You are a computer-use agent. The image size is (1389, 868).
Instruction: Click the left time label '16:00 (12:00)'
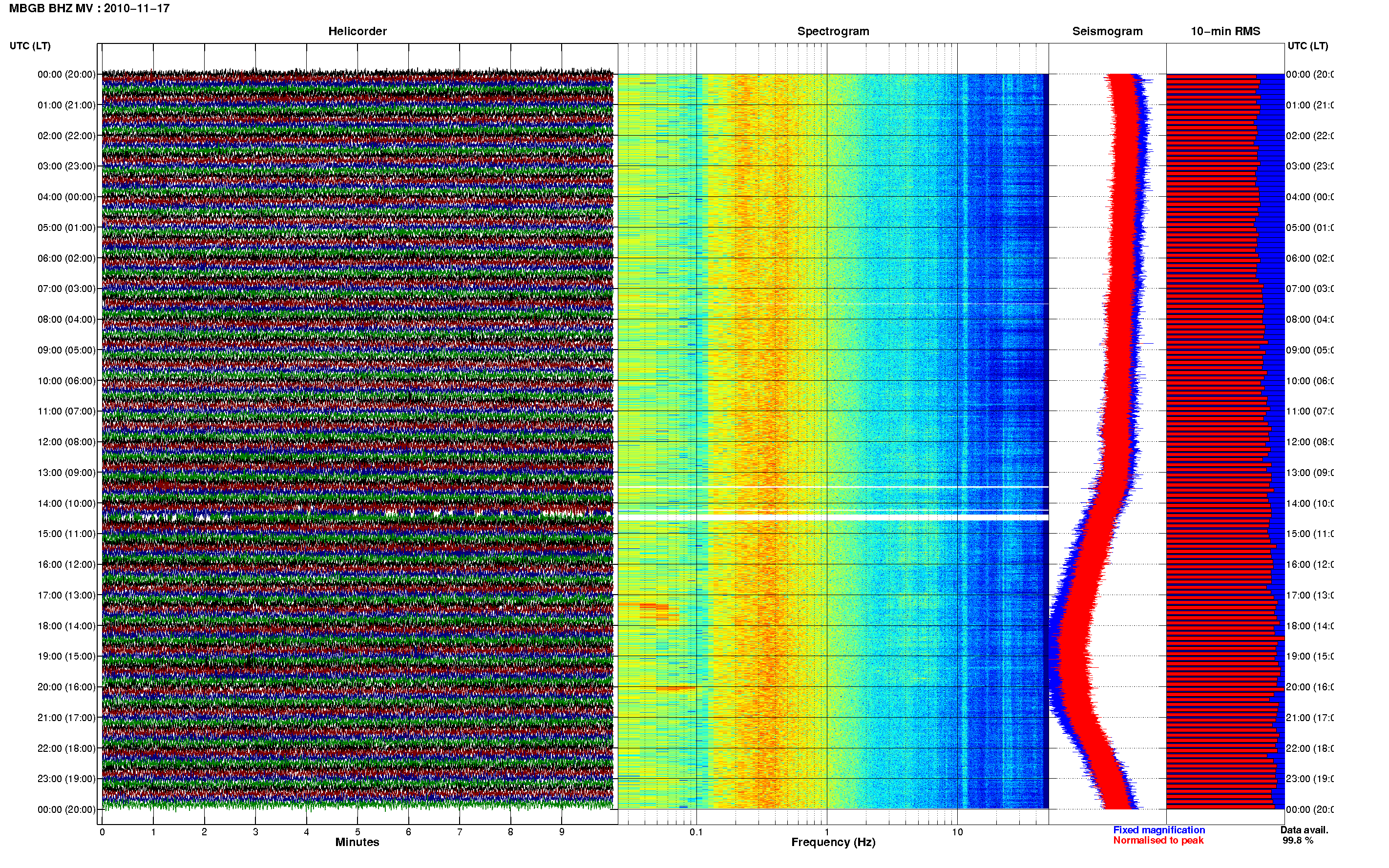tap(66, 564)
